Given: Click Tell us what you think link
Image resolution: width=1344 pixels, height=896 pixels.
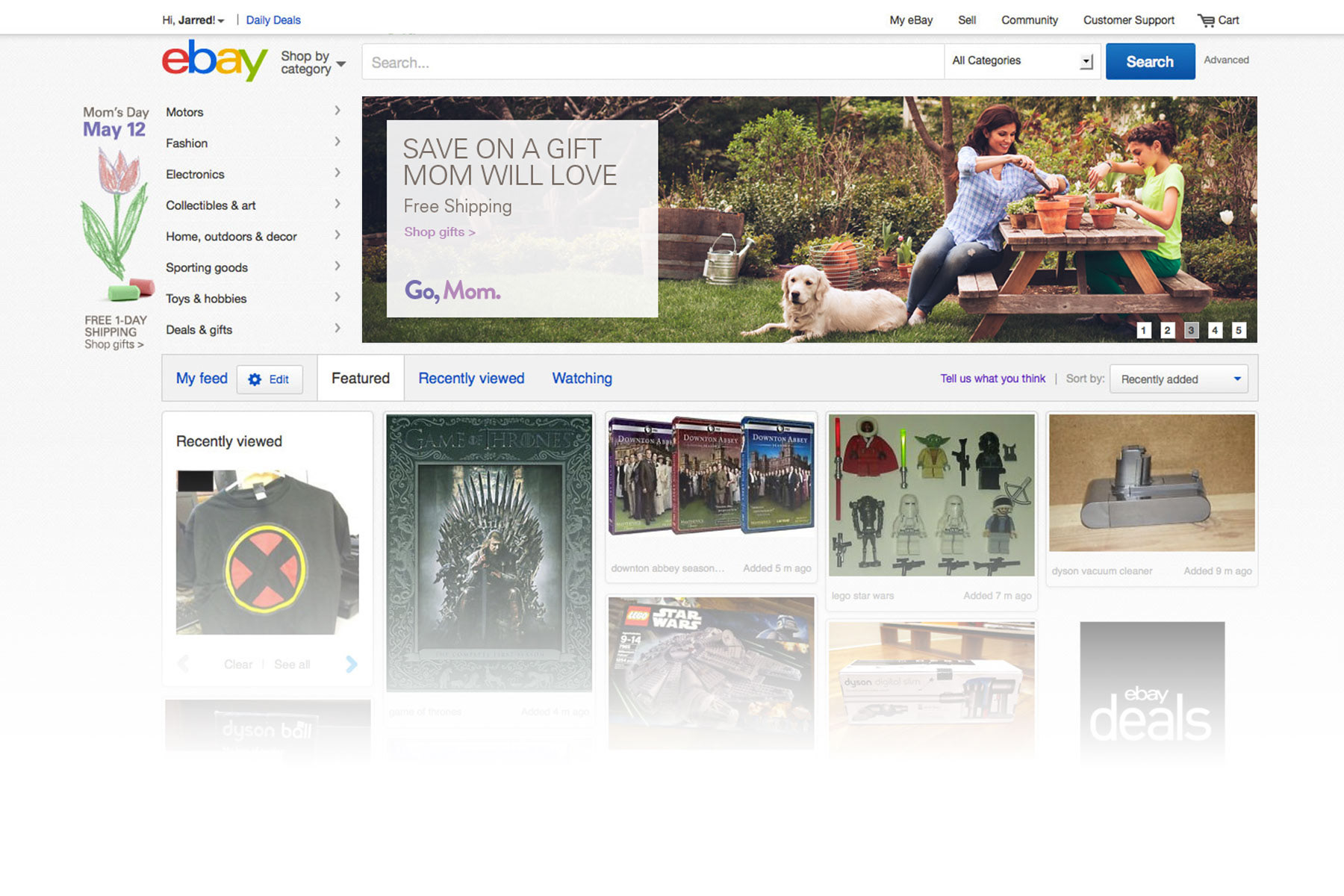Looking at the screenshot, I should click(992, 379).
